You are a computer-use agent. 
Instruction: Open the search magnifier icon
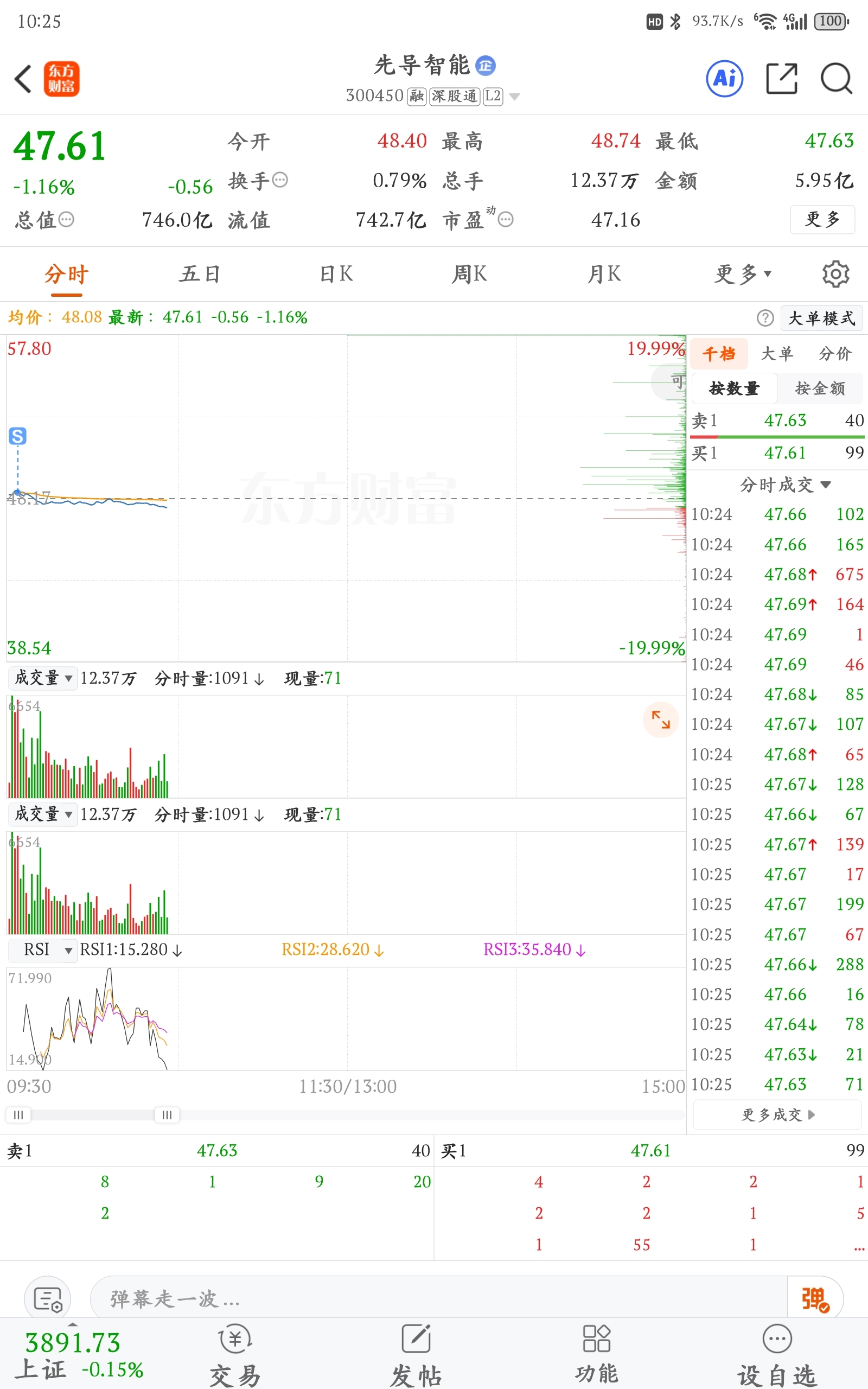click(x=837, y=78)
